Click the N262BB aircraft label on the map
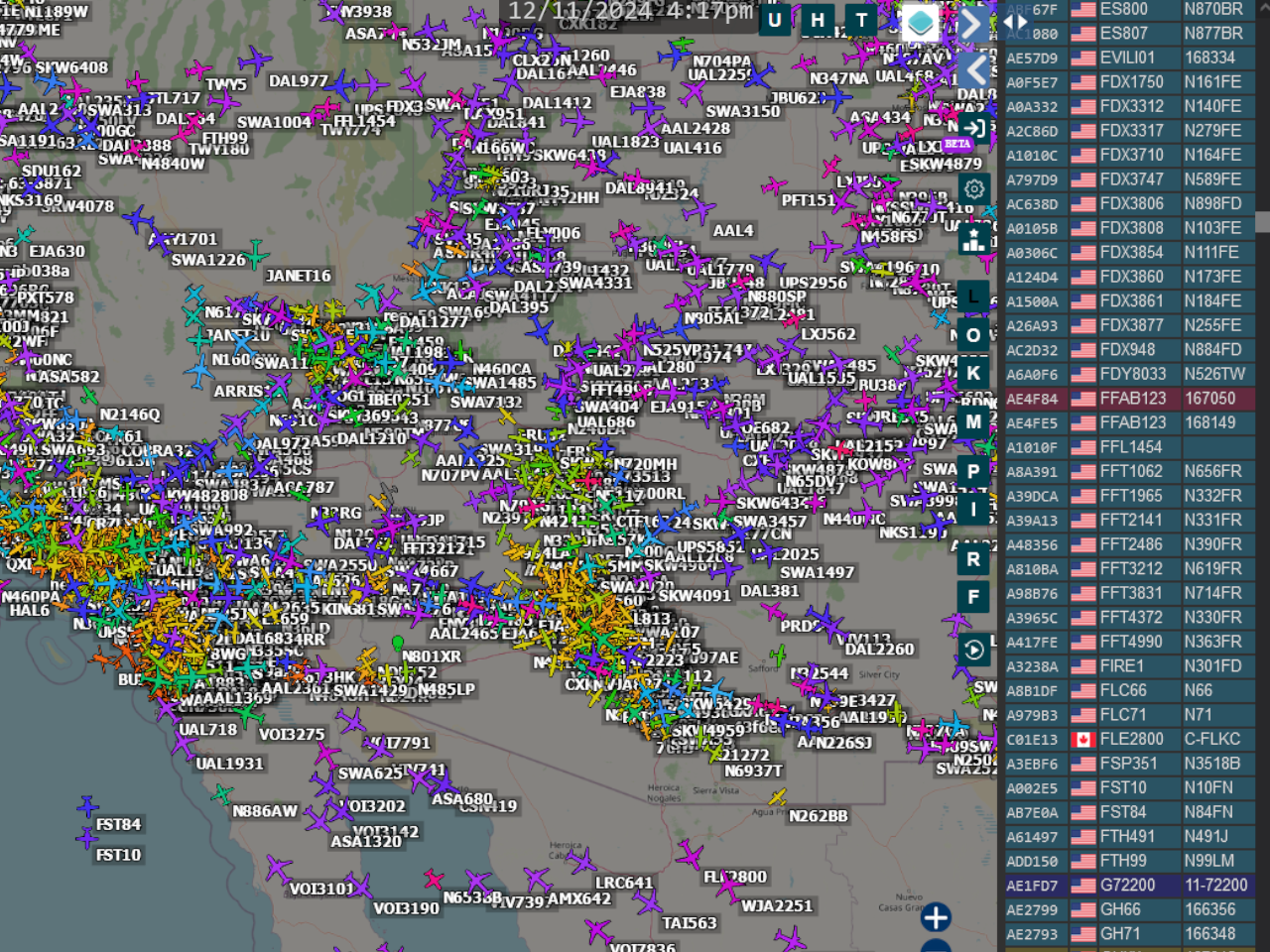The height and width of the screenshot is (952, 1270). (819, 816)
